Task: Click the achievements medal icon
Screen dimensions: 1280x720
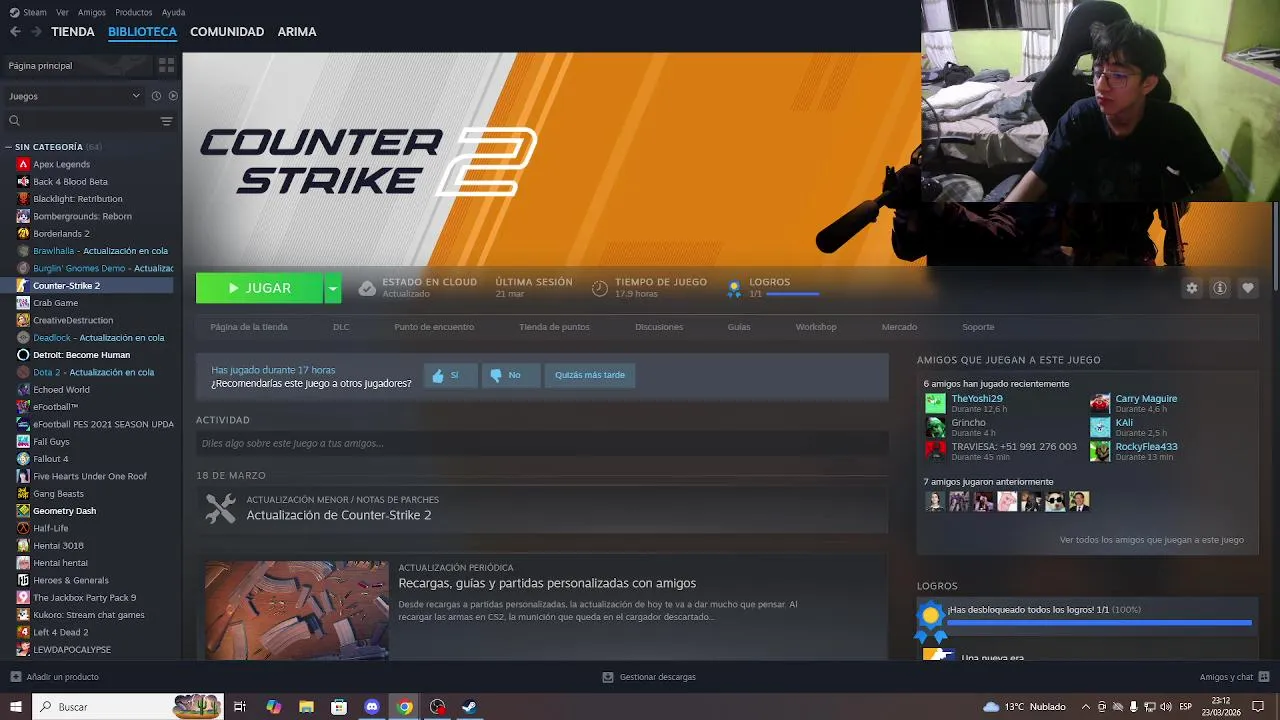Action: (734, 288)
